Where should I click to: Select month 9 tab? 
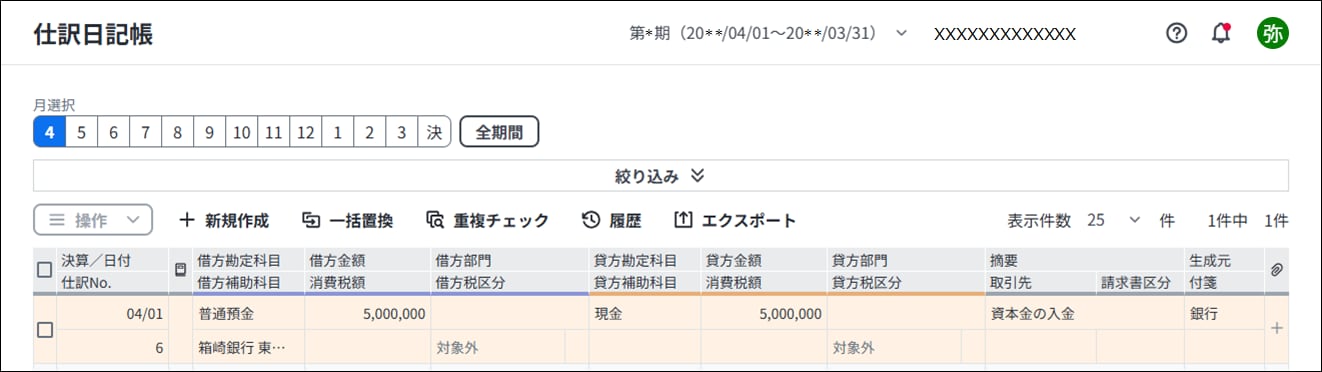209,132
